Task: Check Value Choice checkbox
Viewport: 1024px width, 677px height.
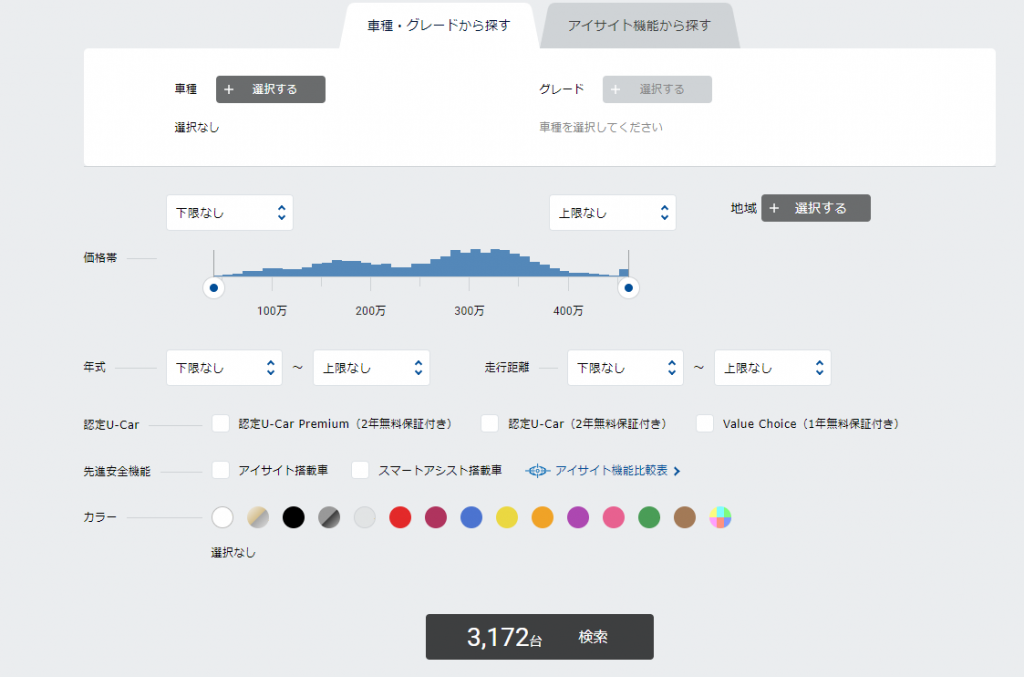Action: tap(705, 424)
